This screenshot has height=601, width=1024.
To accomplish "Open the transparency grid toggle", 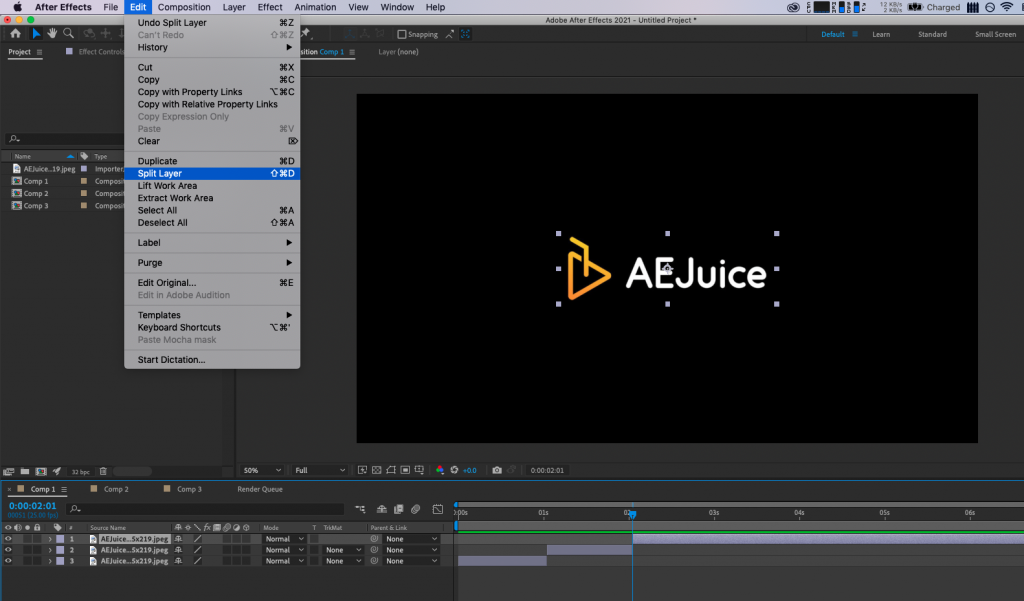I will (377, 470).
